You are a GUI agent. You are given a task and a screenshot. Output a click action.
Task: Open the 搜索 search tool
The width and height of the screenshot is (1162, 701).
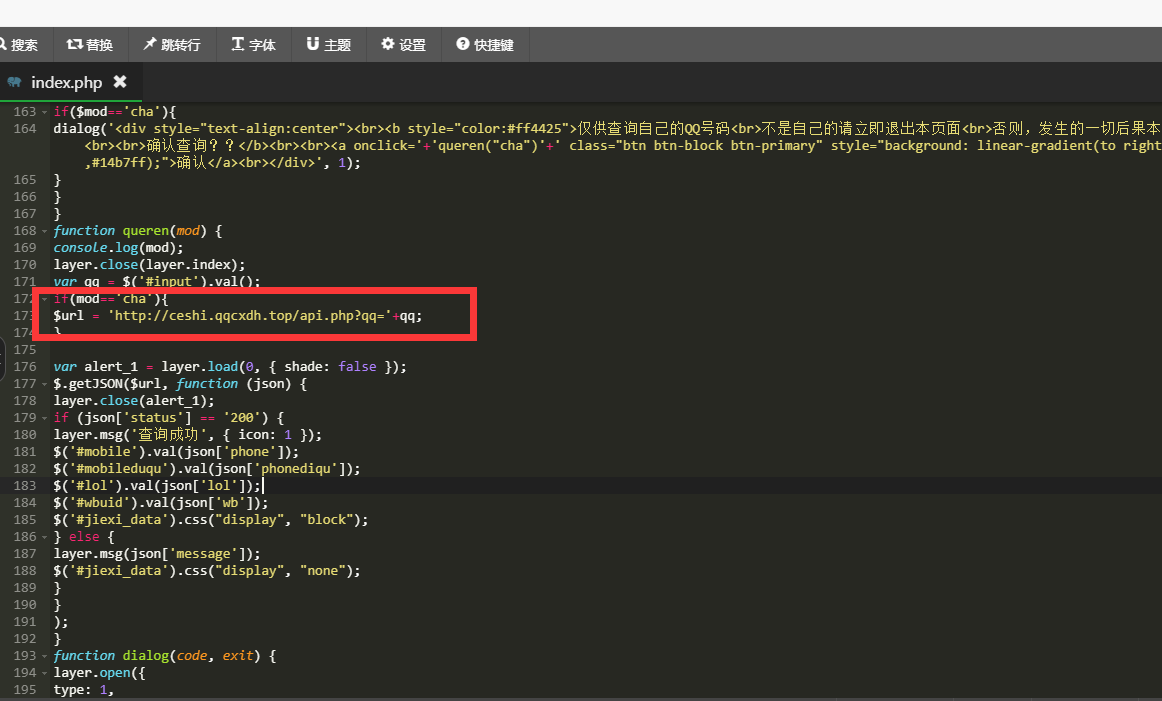click(x=19, y=45)
